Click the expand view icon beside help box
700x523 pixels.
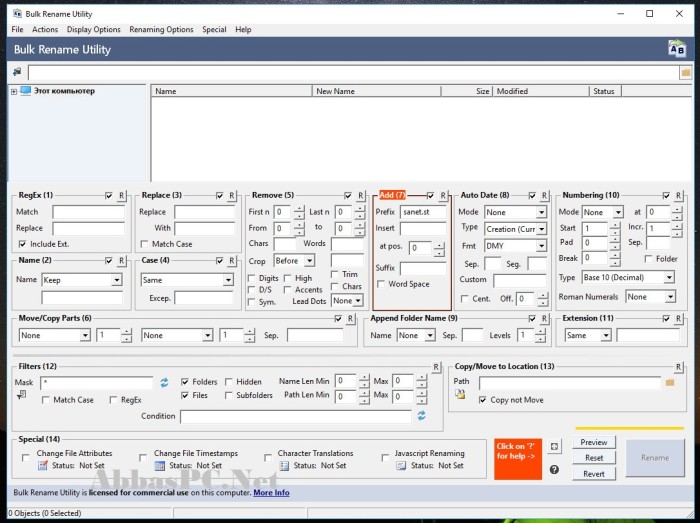pos(554,446)
